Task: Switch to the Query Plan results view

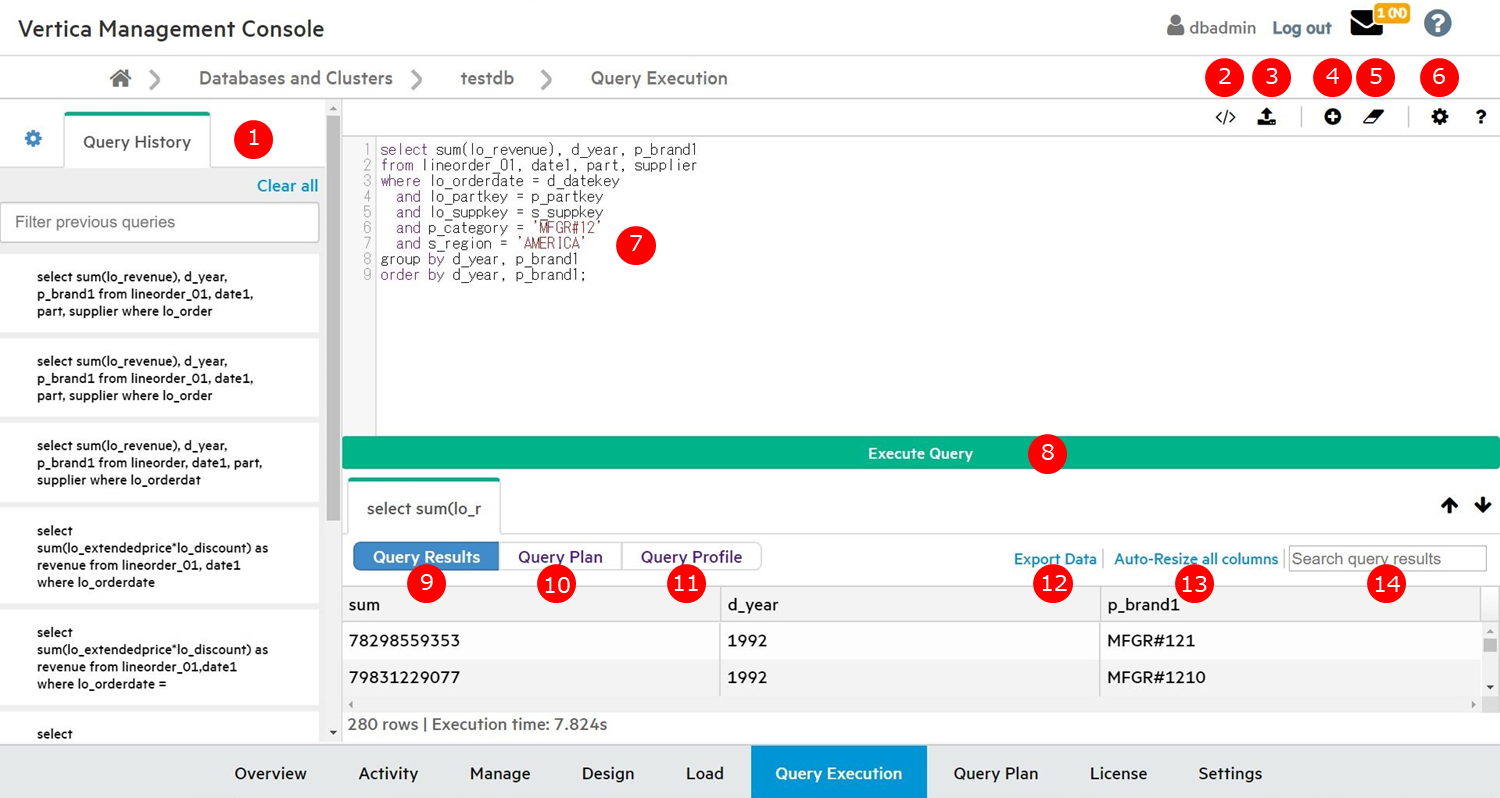Action: pyautogui.click(x=560, y=557)
